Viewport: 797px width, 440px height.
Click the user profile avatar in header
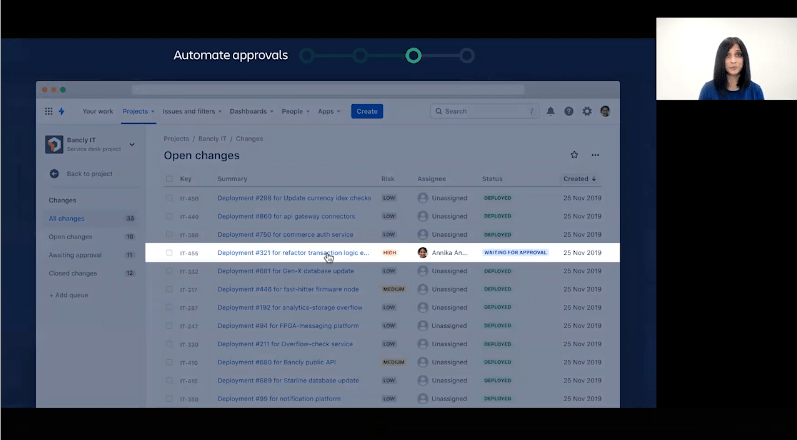[605, 111]
